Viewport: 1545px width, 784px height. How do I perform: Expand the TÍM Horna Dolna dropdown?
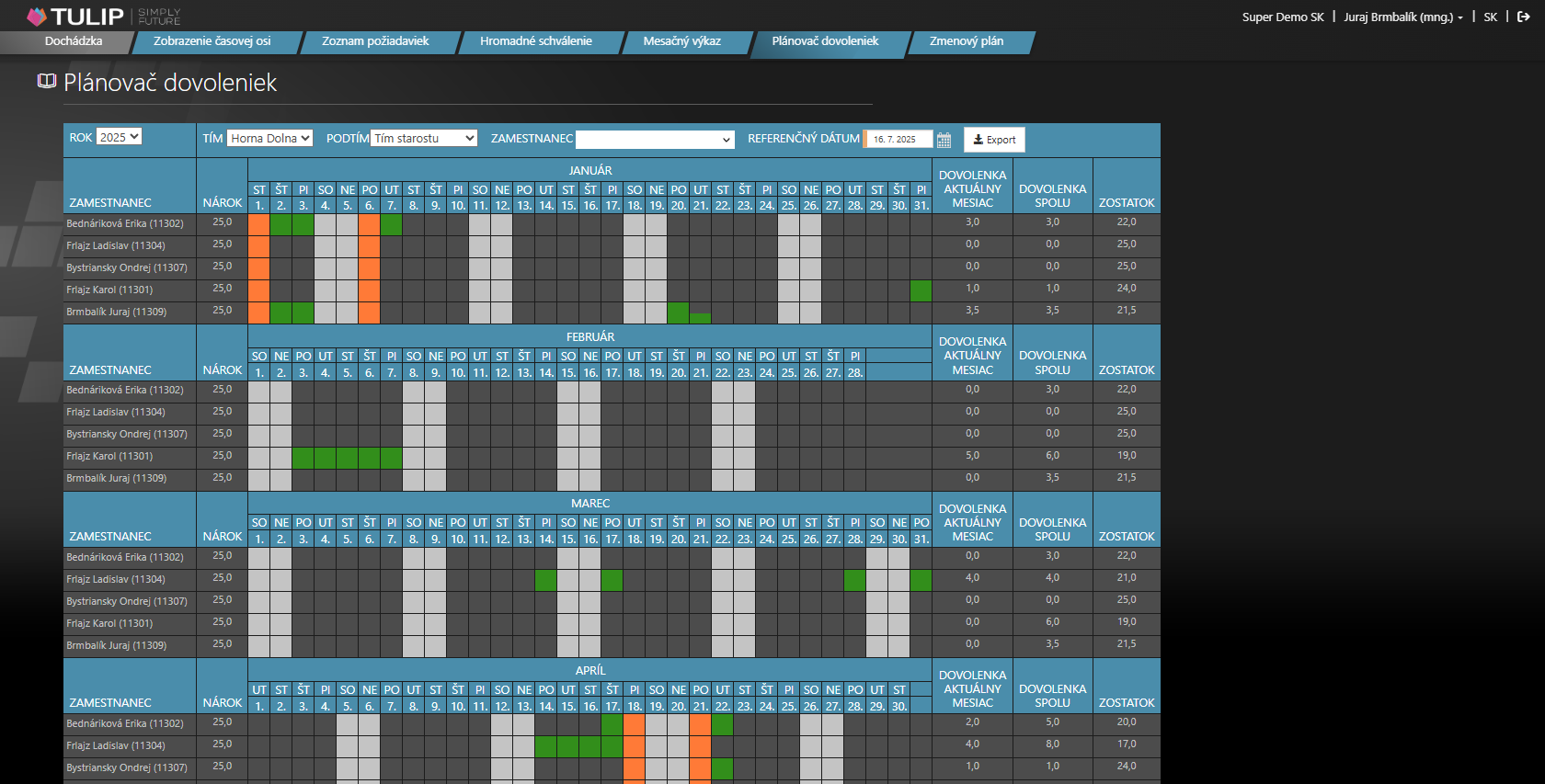(x=269, y=138)
